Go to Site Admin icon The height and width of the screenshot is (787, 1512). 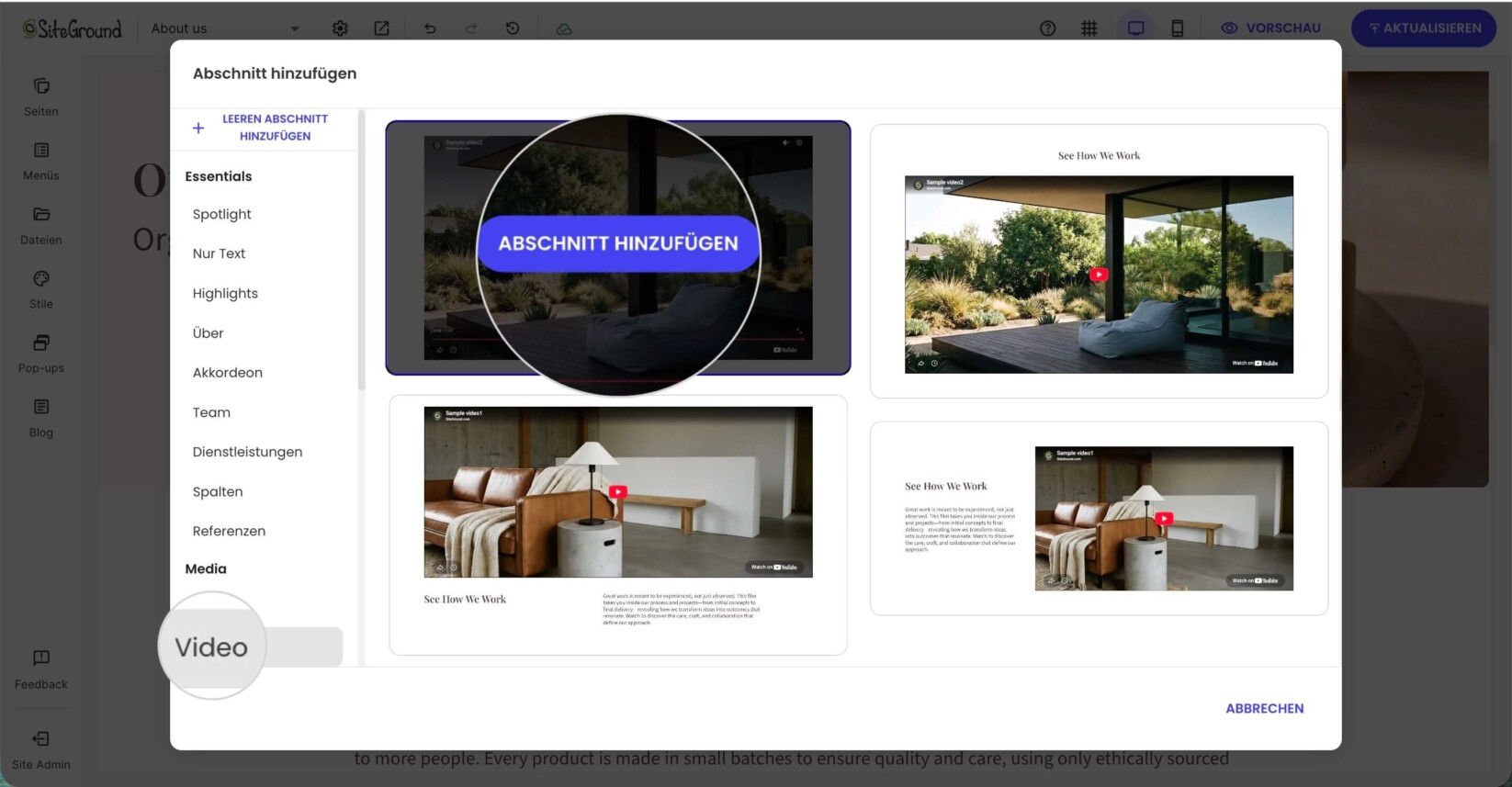point(41,739)
